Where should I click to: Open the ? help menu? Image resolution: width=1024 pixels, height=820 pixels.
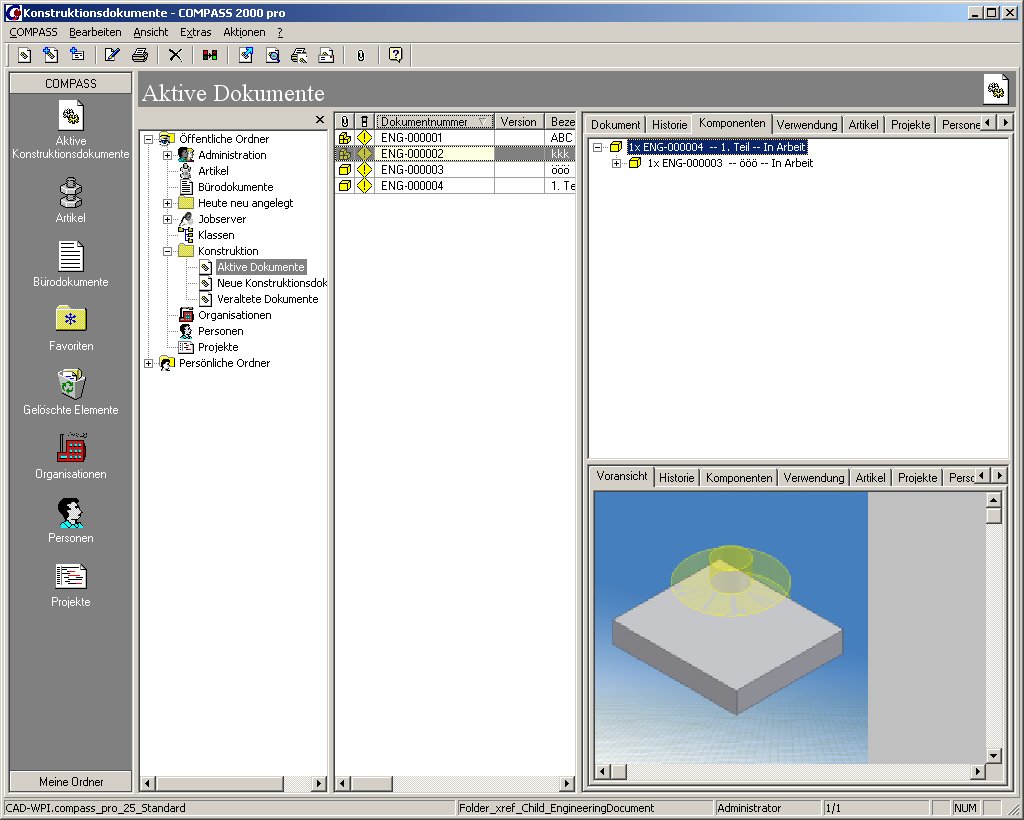pyautogui.click(x=280, y=32)
